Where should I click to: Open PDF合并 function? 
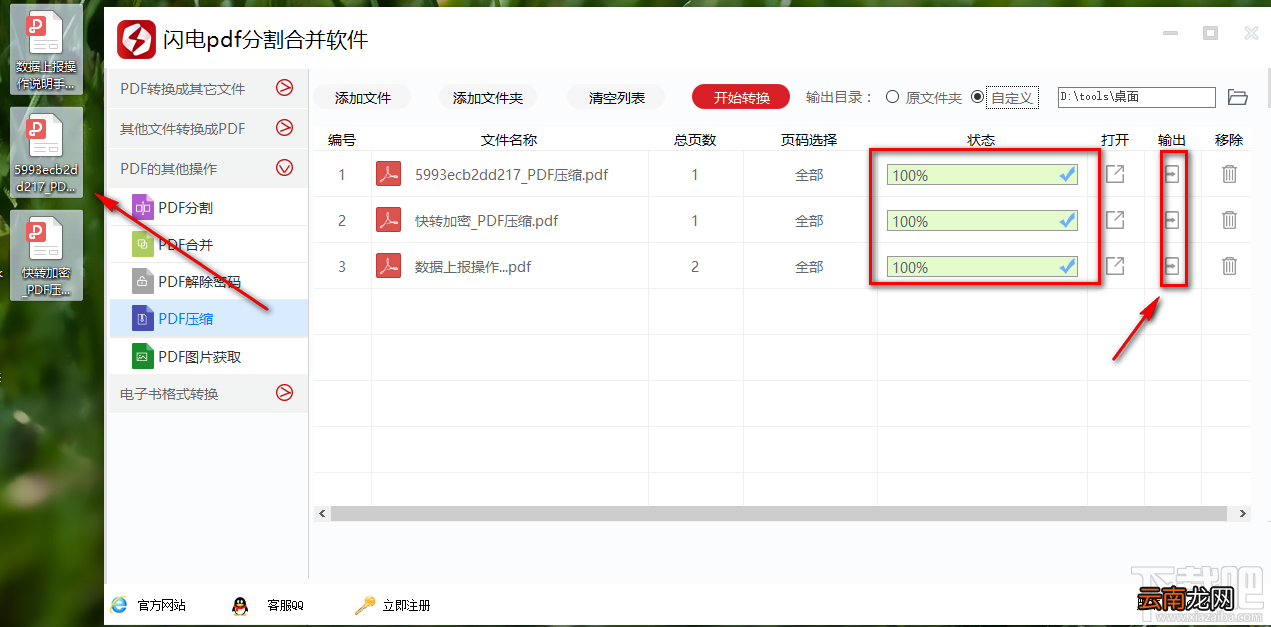tap(208, 245)
